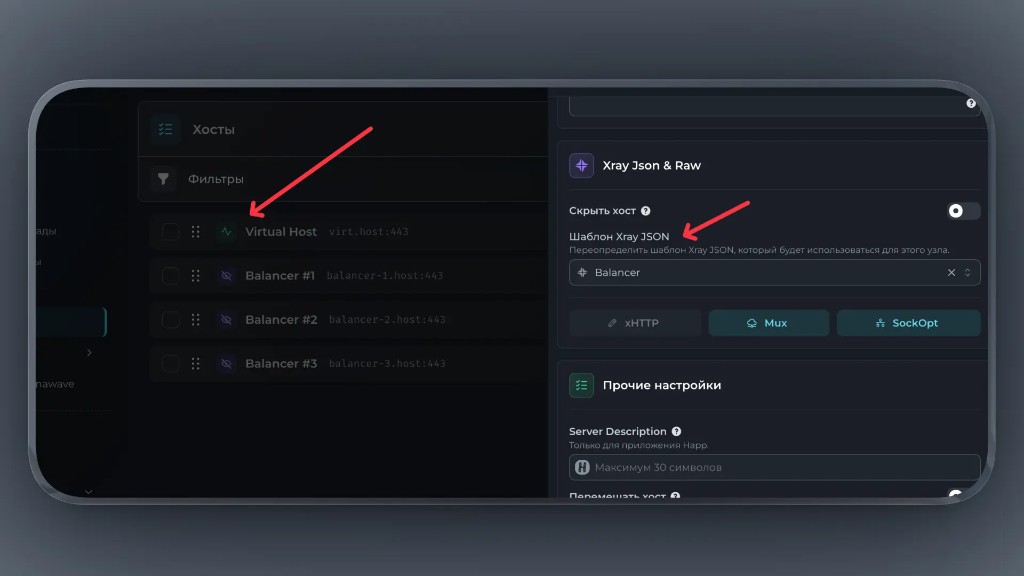Click the Прочие настройки section icon
The height and width of the screenshot is (576, 1024).
coord(581,385)
